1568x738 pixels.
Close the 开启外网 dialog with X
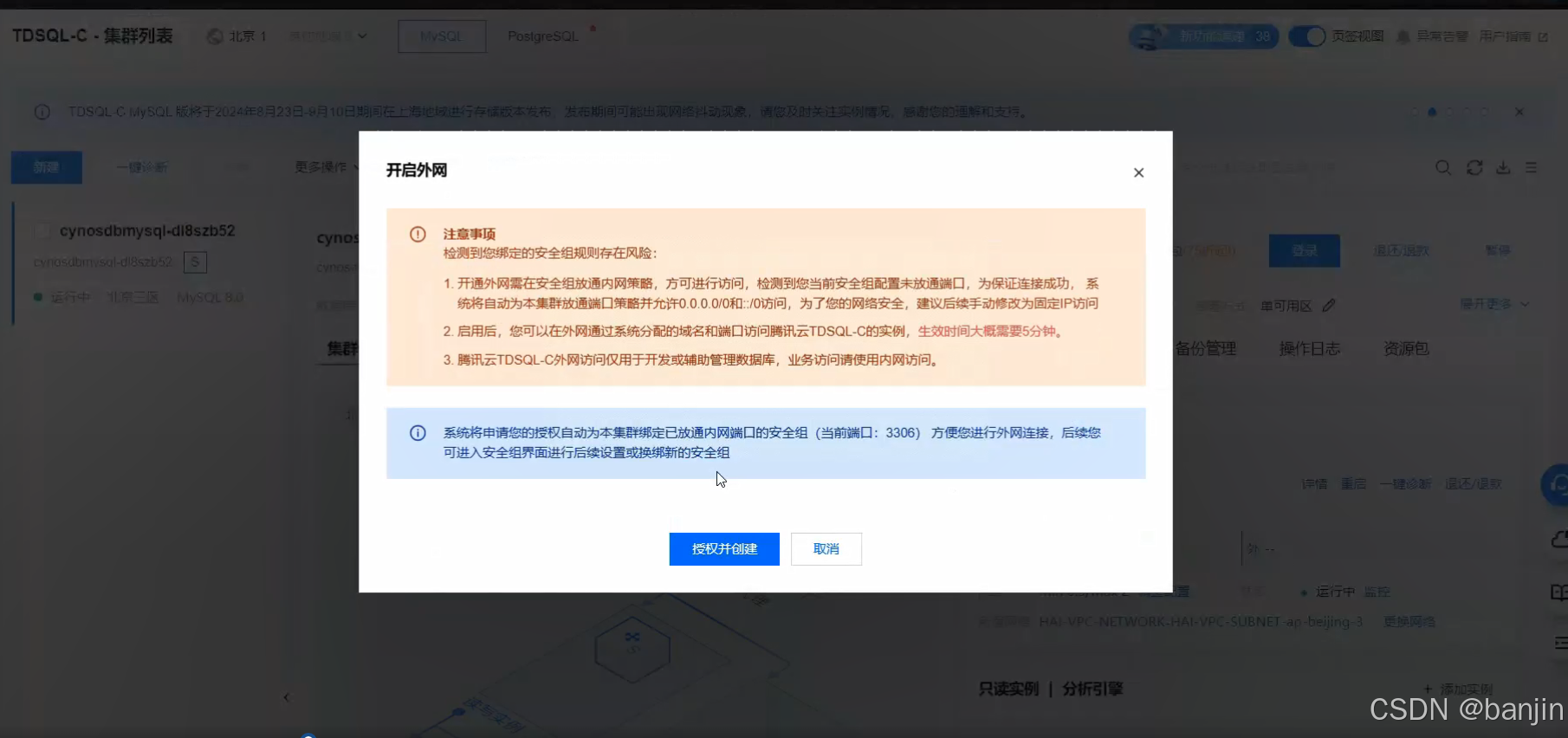tap(1139, 172)
